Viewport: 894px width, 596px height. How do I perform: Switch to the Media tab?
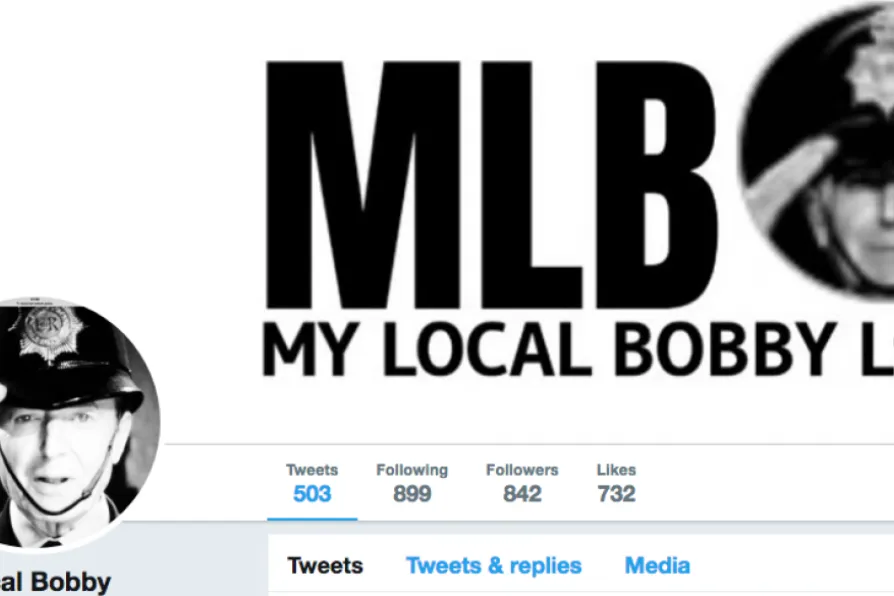click(657, 566)
